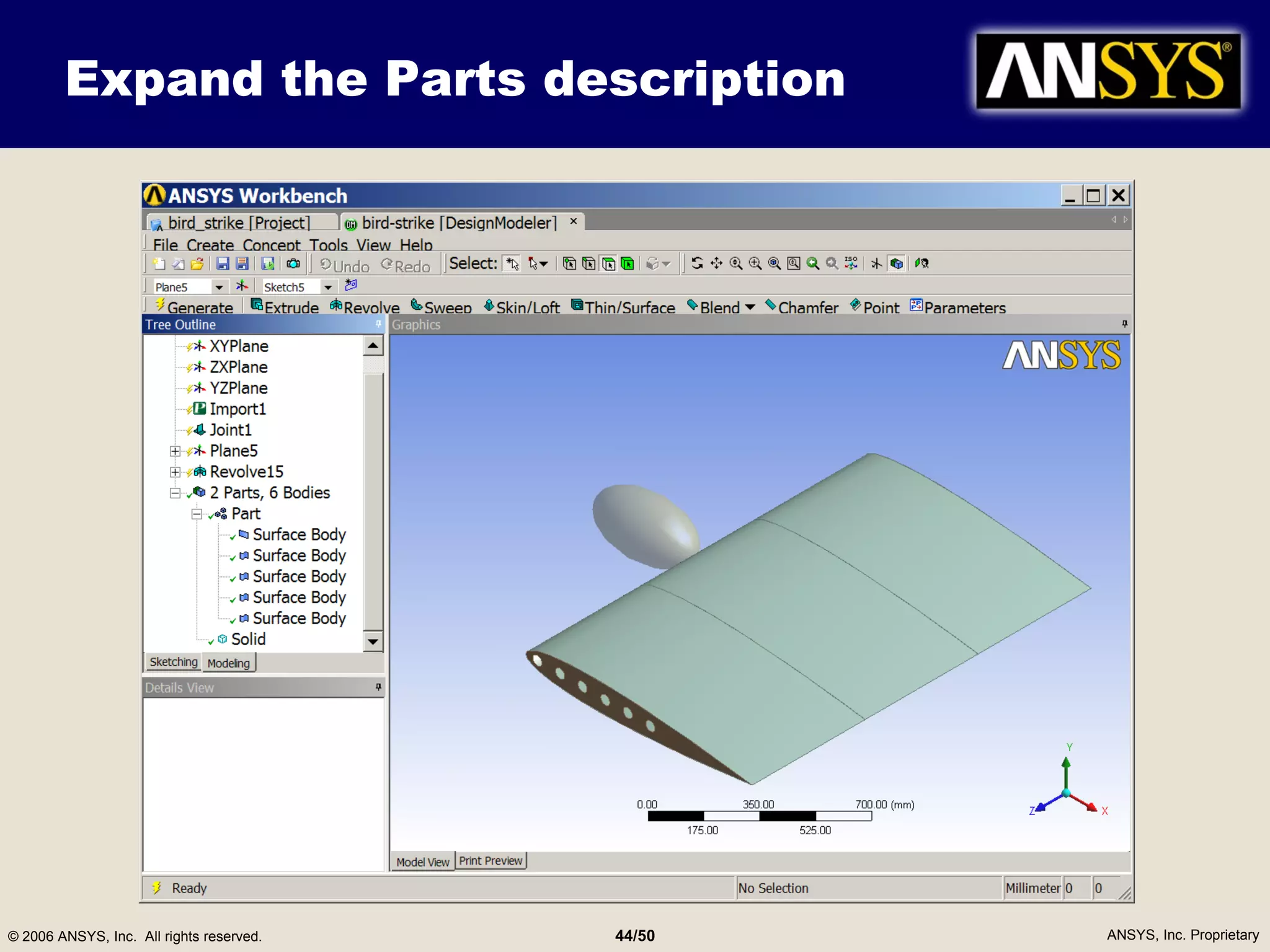Select the first Surface Body item
The image size is (1270, 952).
pyautogui.click(x=299, y=534)
